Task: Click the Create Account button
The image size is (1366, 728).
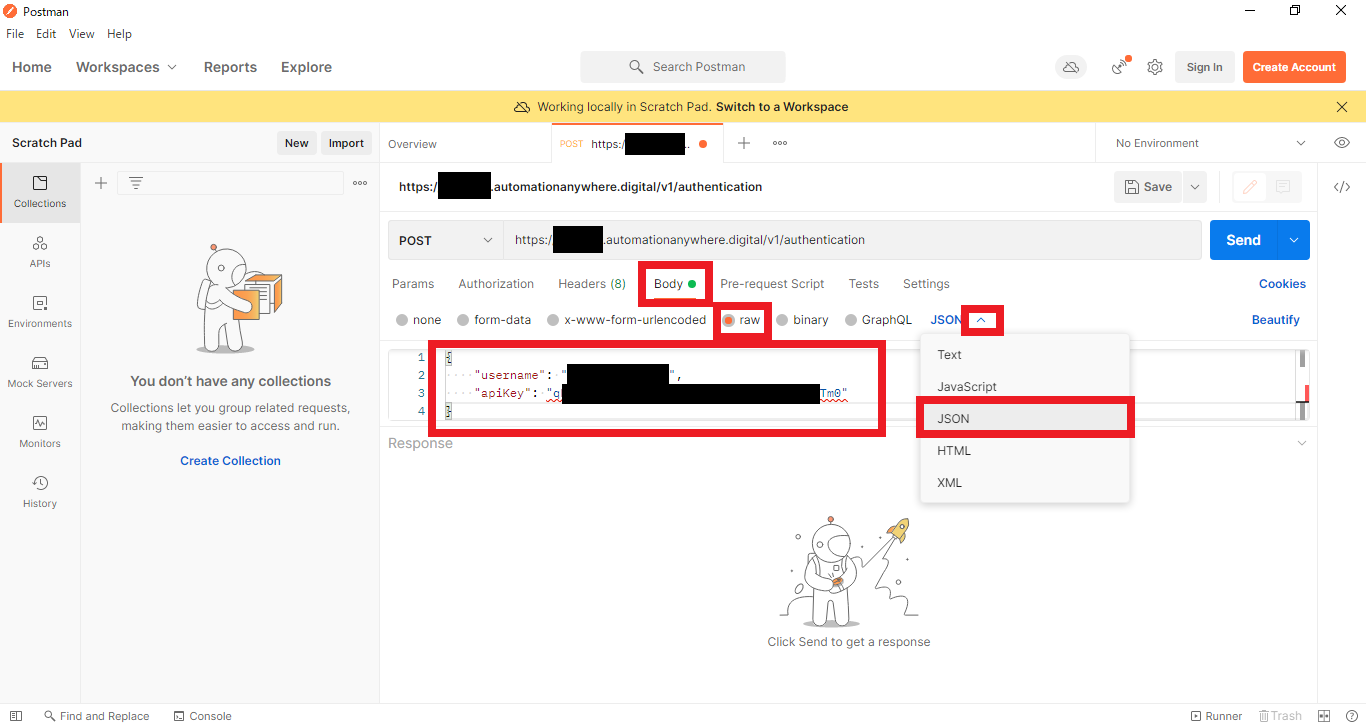Action: (1294, 67)
